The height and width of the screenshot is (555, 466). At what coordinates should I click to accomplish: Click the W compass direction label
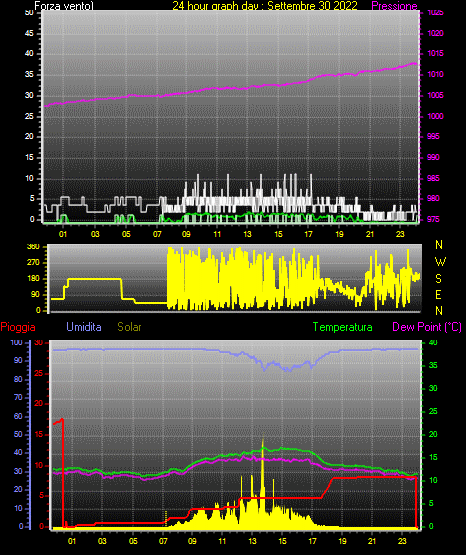point(440,262)
